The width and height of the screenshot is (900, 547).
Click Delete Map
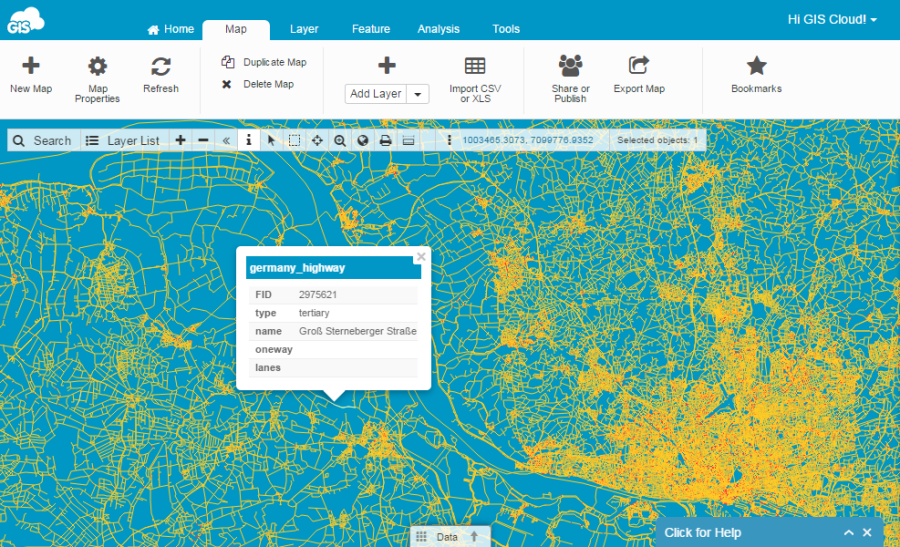(x=258, y=84)
